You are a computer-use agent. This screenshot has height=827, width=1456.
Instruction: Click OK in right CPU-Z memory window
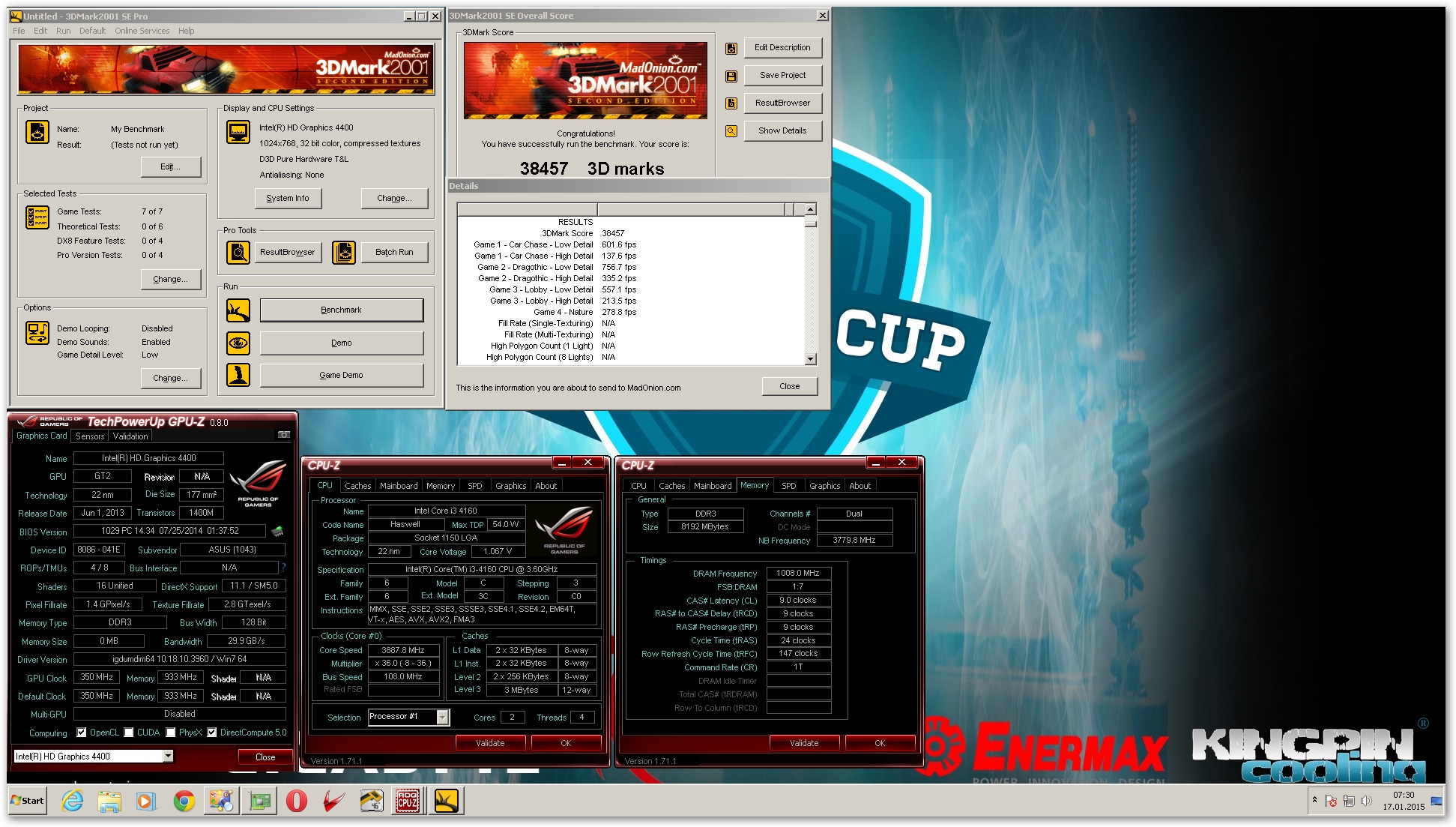tap(880, 743)
